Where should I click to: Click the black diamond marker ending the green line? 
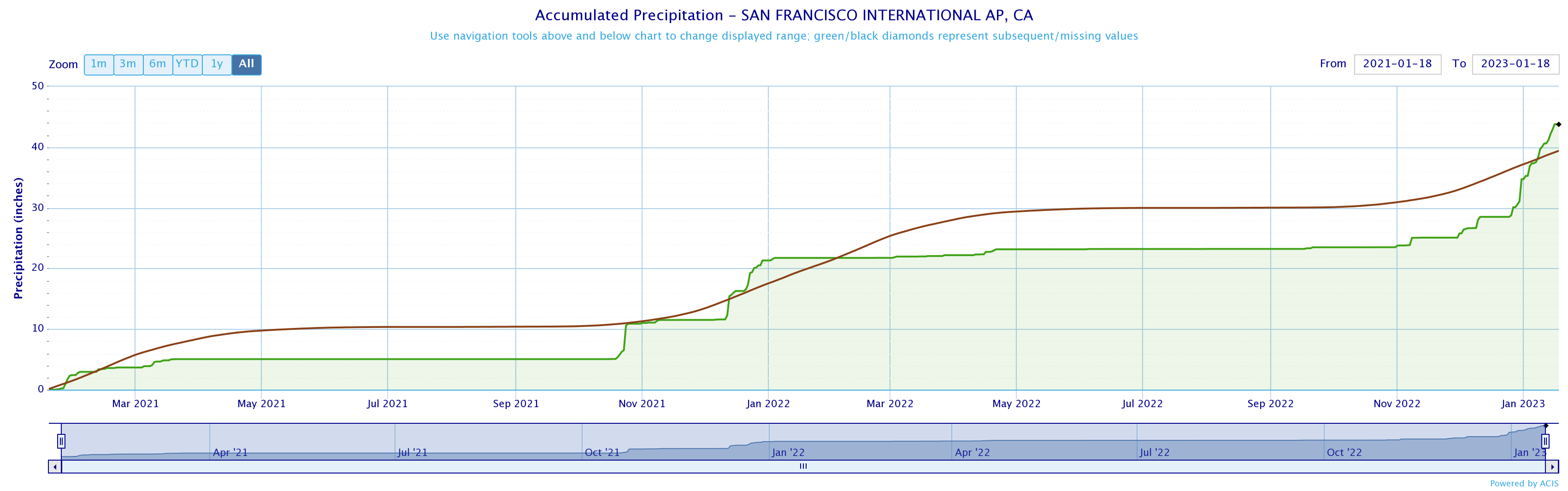1558,124
